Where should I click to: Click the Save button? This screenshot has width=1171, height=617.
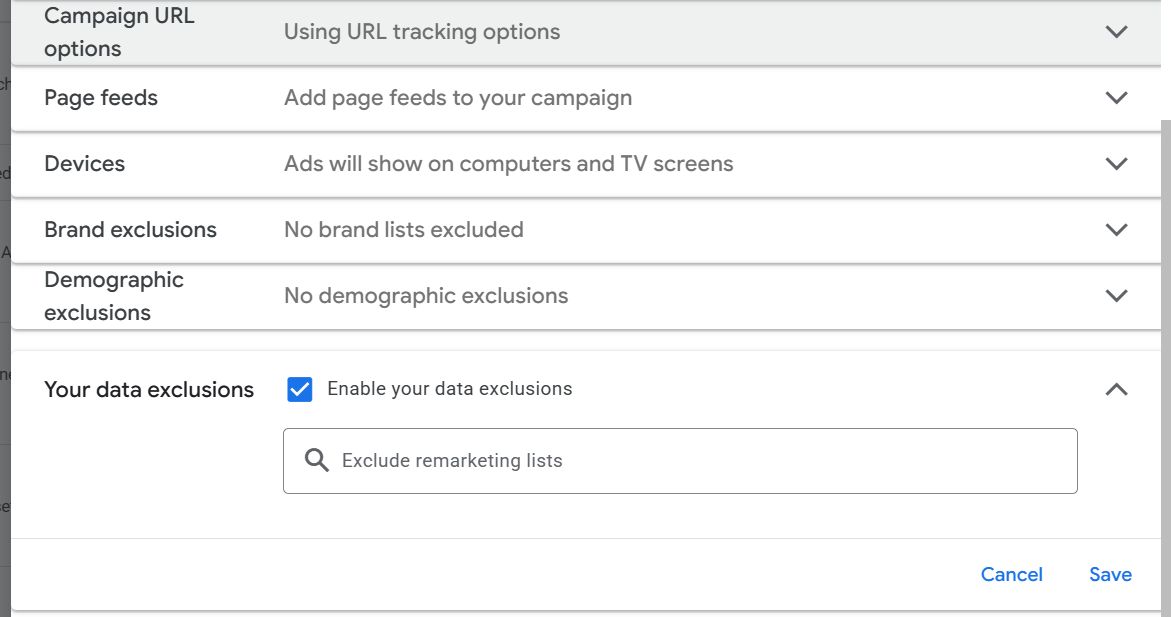coord(1110,574)
